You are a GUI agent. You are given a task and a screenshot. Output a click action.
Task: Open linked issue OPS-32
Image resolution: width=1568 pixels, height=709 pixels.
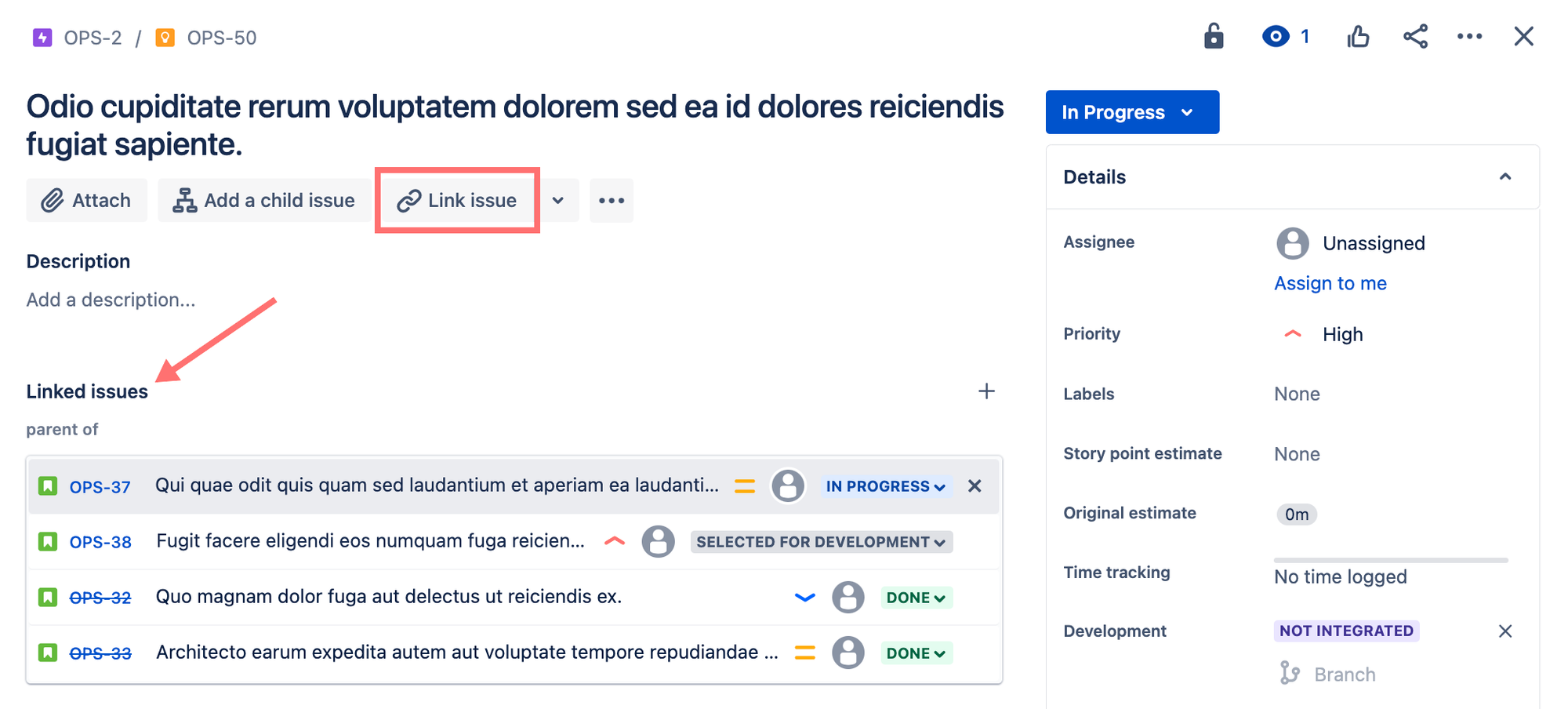[100, 598]
